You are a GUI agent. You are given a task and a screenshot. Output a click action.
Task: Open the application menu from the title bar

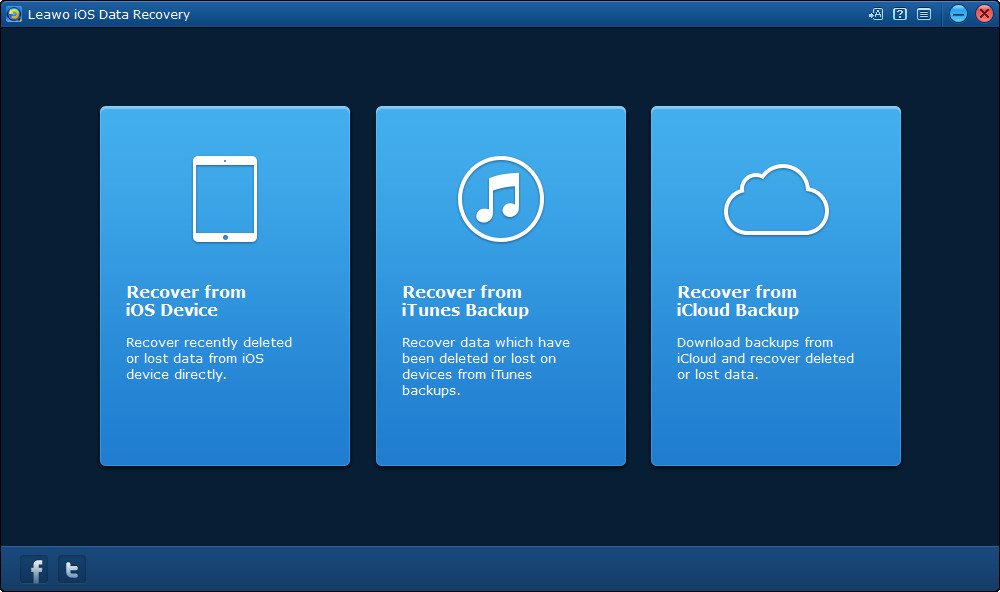pos(925,14)
